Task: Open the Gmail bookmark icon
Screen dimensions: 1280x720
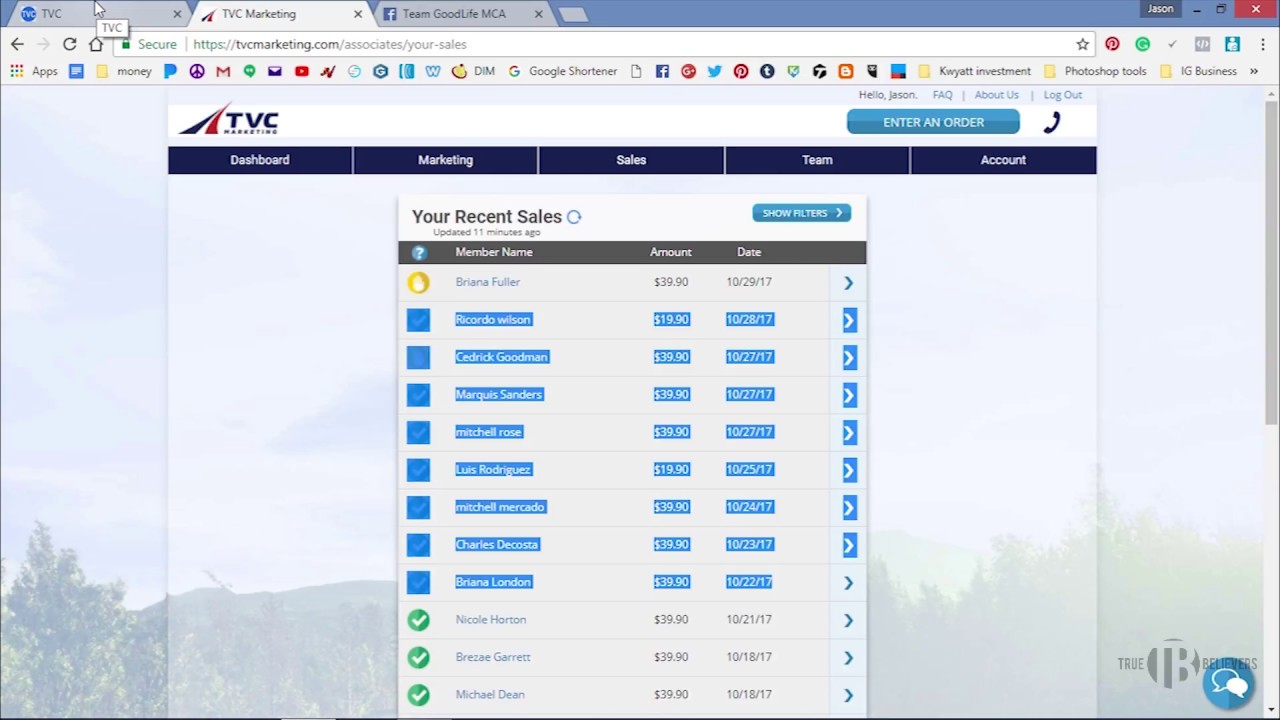Action: click(223, 71)
